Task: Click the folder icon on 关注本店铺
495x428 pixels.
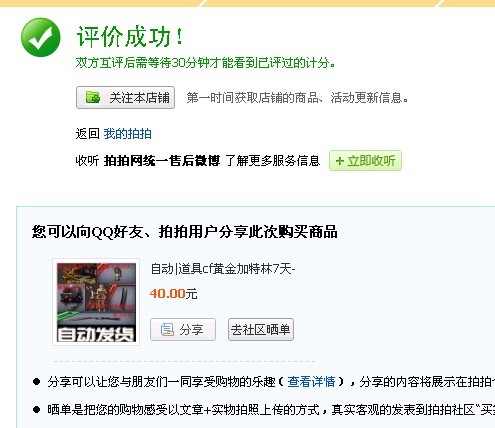Action: (x=93, y=97)
